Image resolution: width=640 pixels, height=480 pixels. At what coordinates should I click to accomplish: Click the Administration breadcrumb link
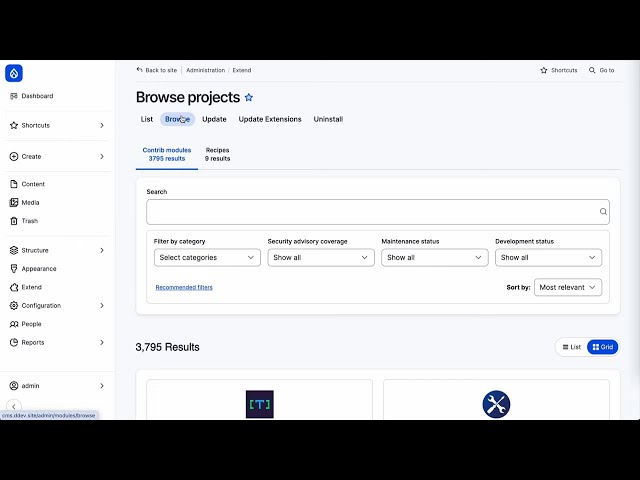click(x=206, y=70)
